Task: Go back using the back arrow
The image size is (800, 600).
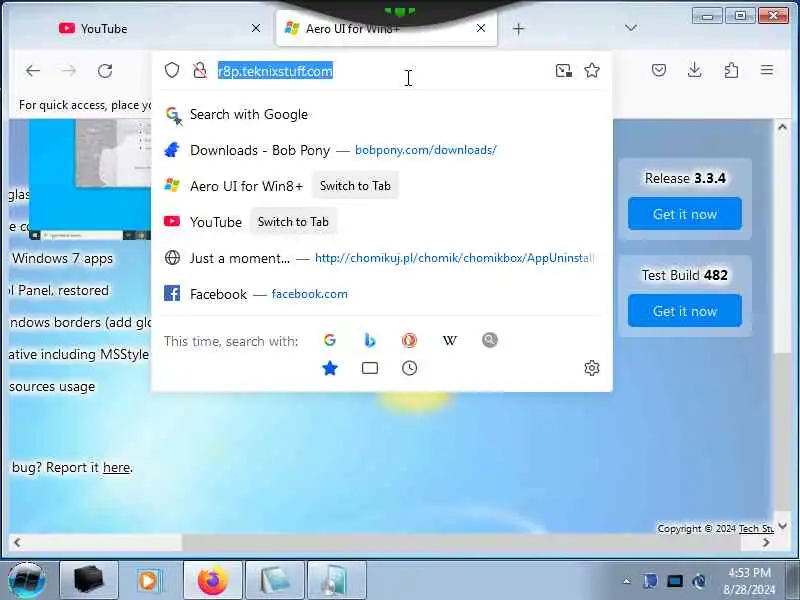Action: click(x=33, y=71)
